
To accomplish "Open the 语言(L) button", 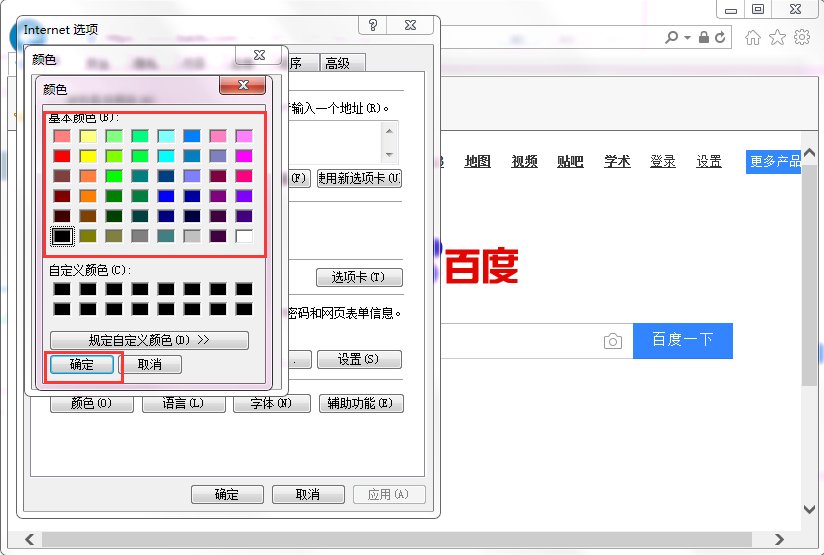I will point(183,403).
